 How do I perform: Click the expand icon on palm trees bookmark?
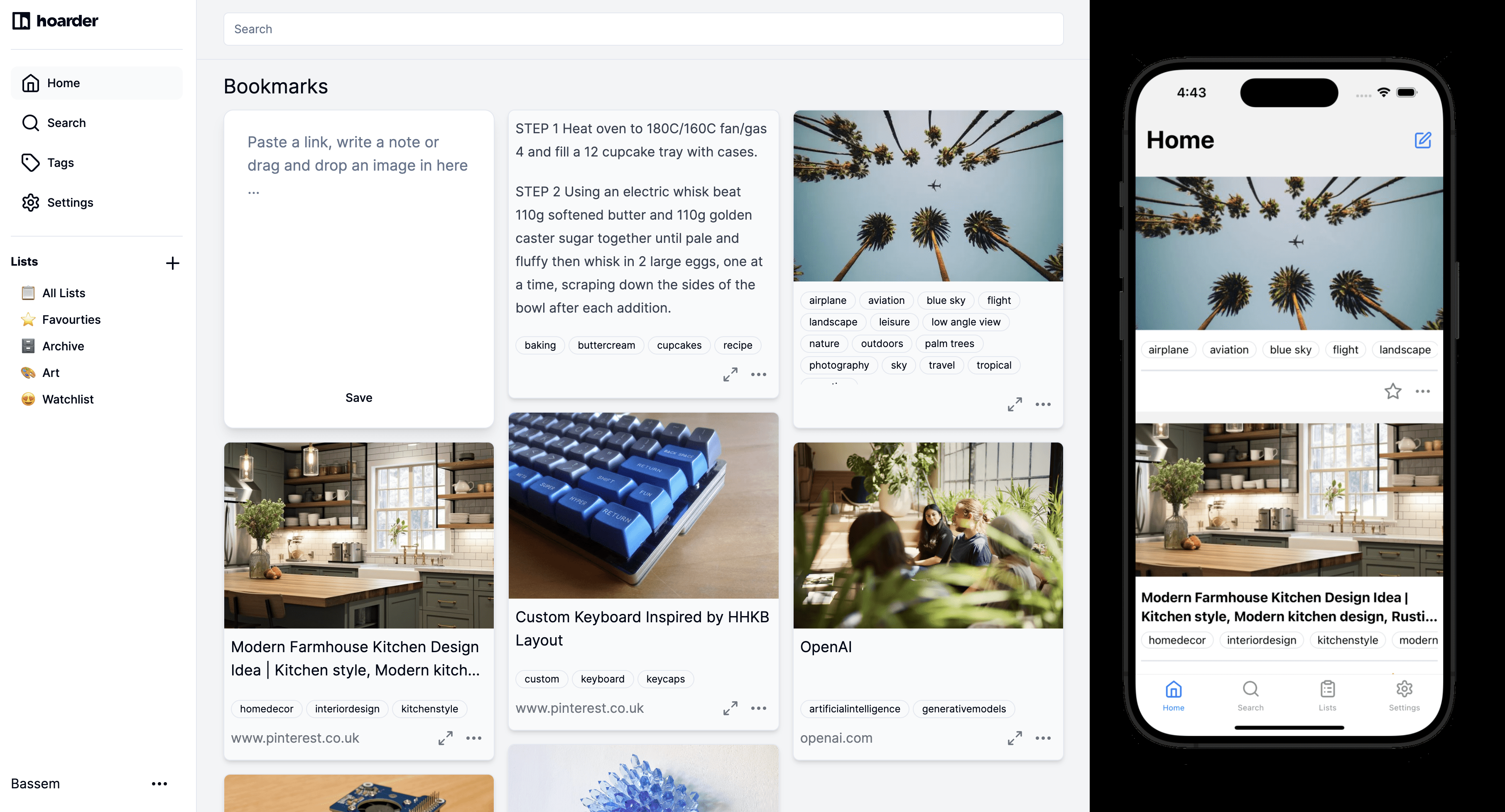(x=1015, y=404)
